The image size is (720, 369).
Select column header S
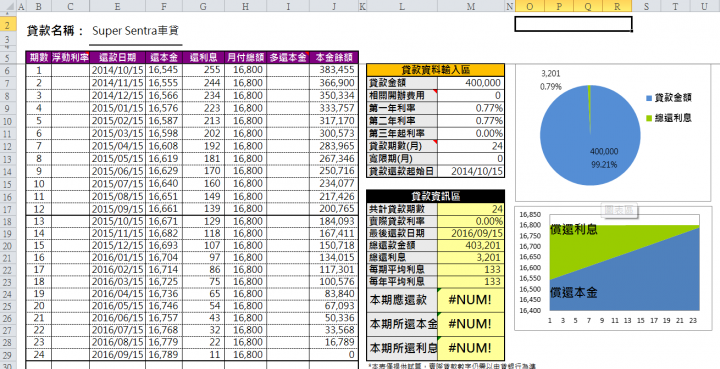tap(647, 6)
